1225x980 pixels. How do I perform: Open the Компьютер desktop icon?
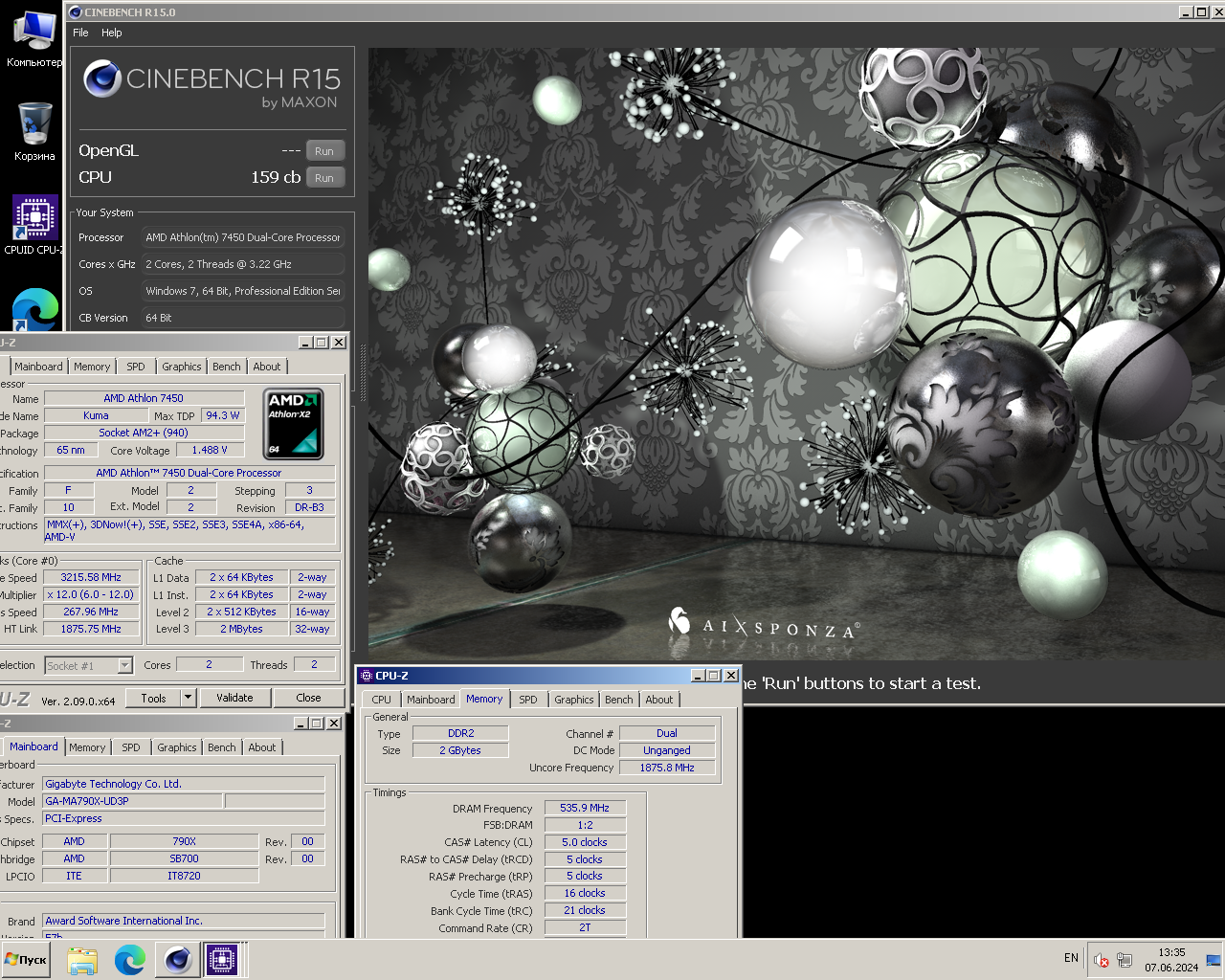tap(34, 38)
